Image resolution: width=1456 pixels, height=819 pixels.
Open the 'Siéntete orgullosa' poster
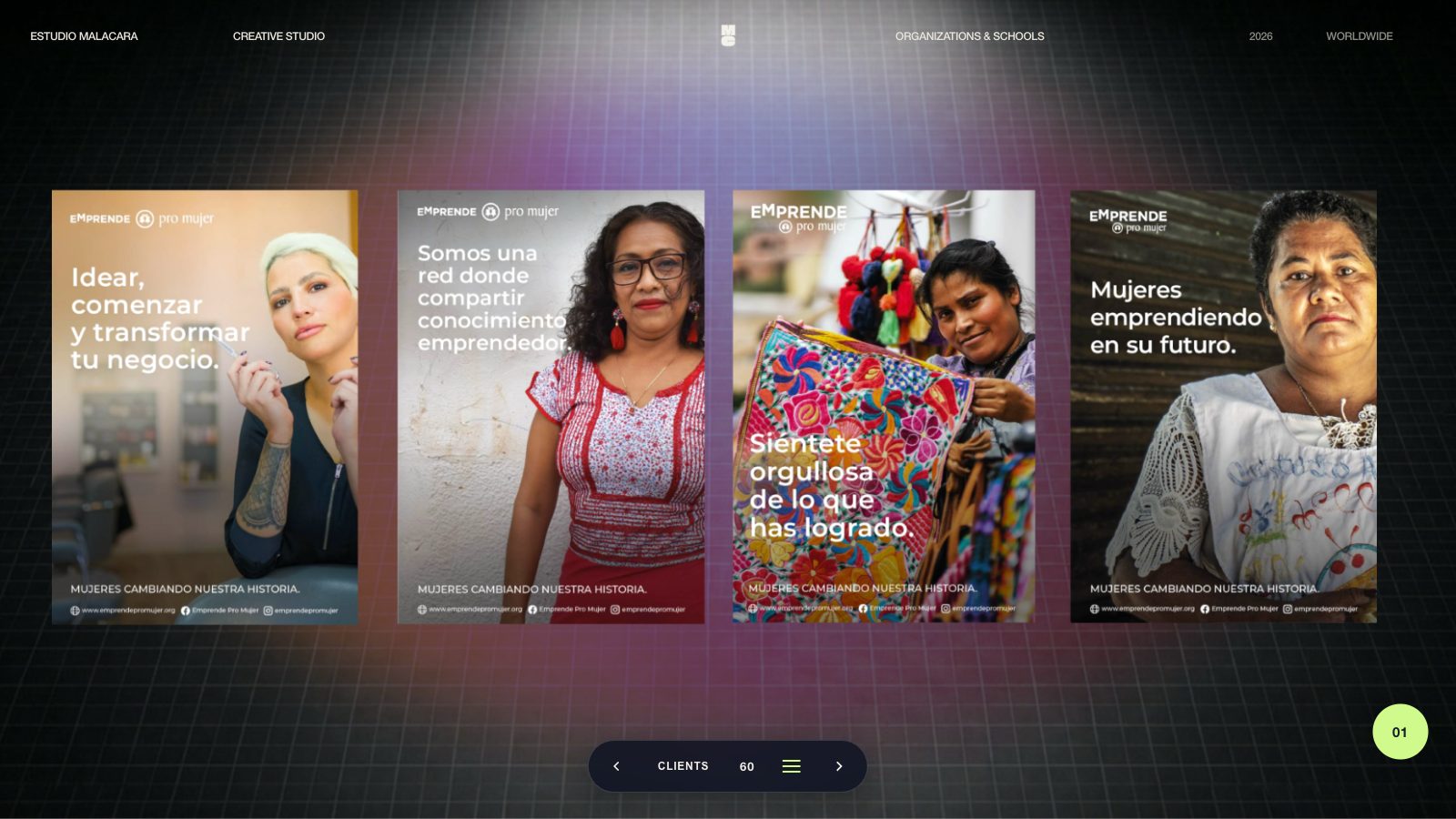coord(884,407)
